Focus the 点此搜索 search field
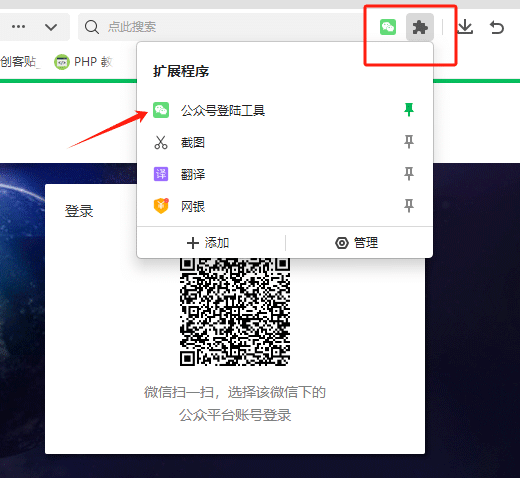The height and width of the screenshot is (478, 520). click(220, 27)
